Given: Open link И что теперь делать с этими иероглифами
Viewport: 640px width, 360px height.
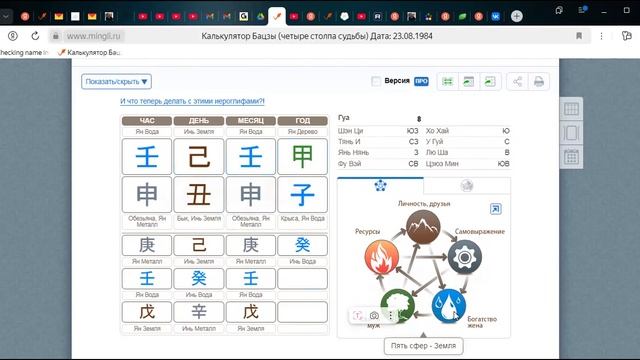Looking at the screenshot, I should [192, 101].
